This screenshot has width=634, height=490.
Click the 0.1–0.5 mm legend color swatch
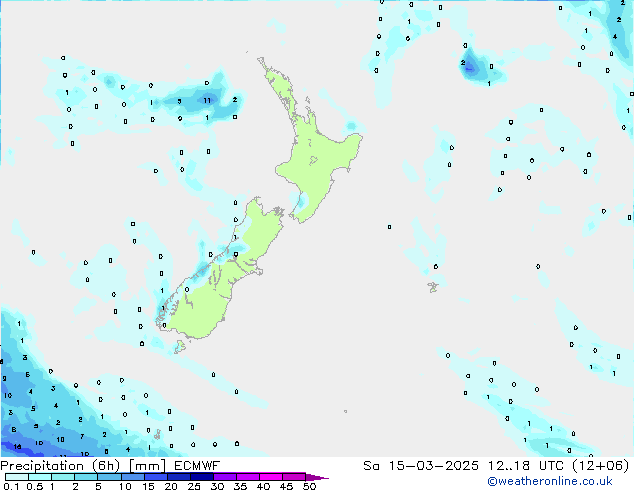17,477
